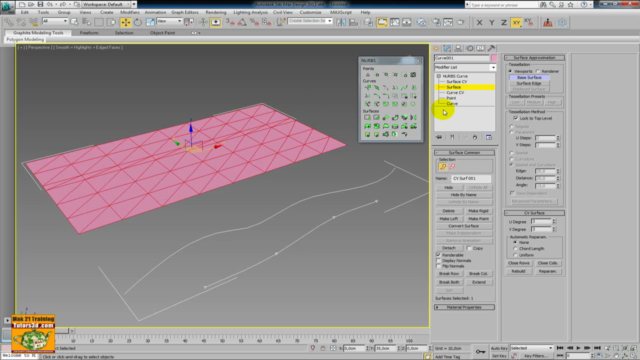Image resolution: width=640 pixels, height=360 pixels.
Task: Go to animation start frame
Action: pyautogui.click(x=560, y=348)
